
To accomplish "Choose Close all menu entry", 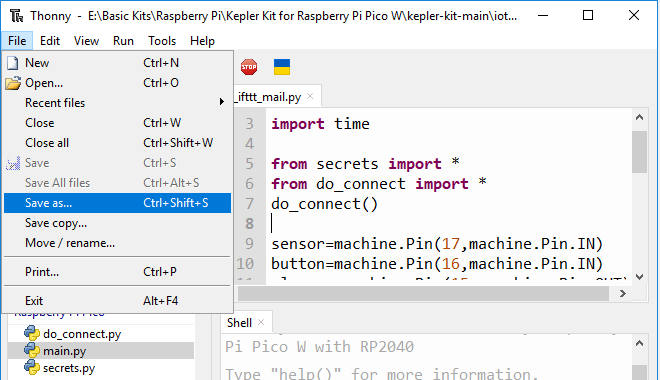I will 117,143.
